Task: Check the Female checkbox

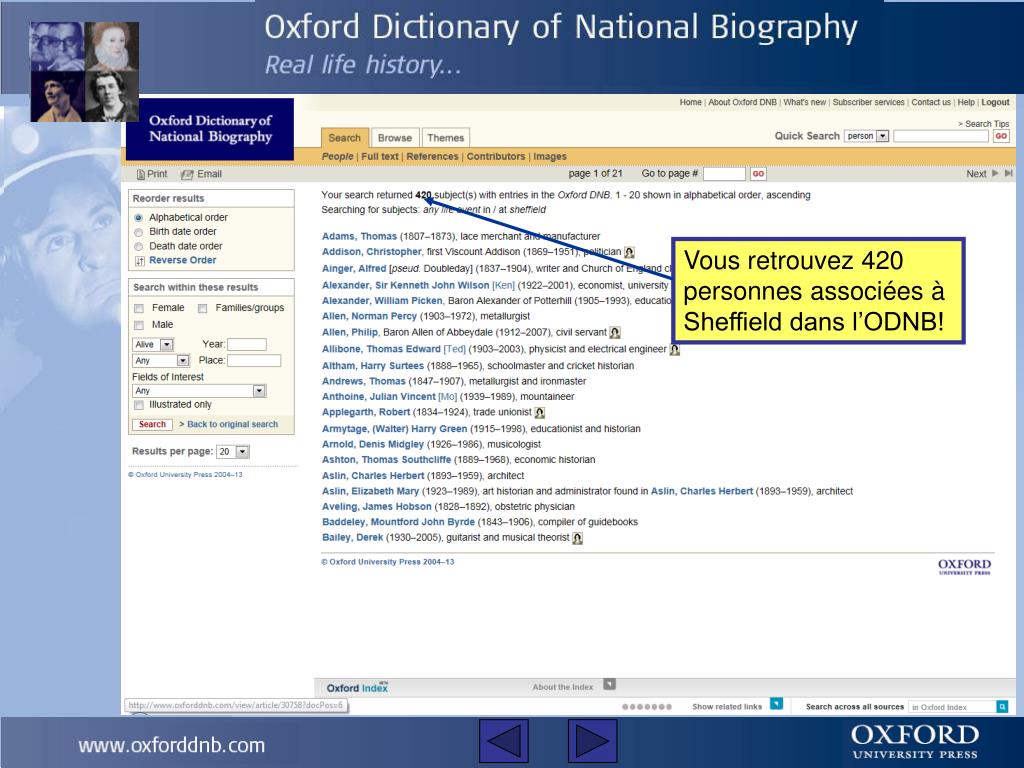Action: tap(139, 308)
